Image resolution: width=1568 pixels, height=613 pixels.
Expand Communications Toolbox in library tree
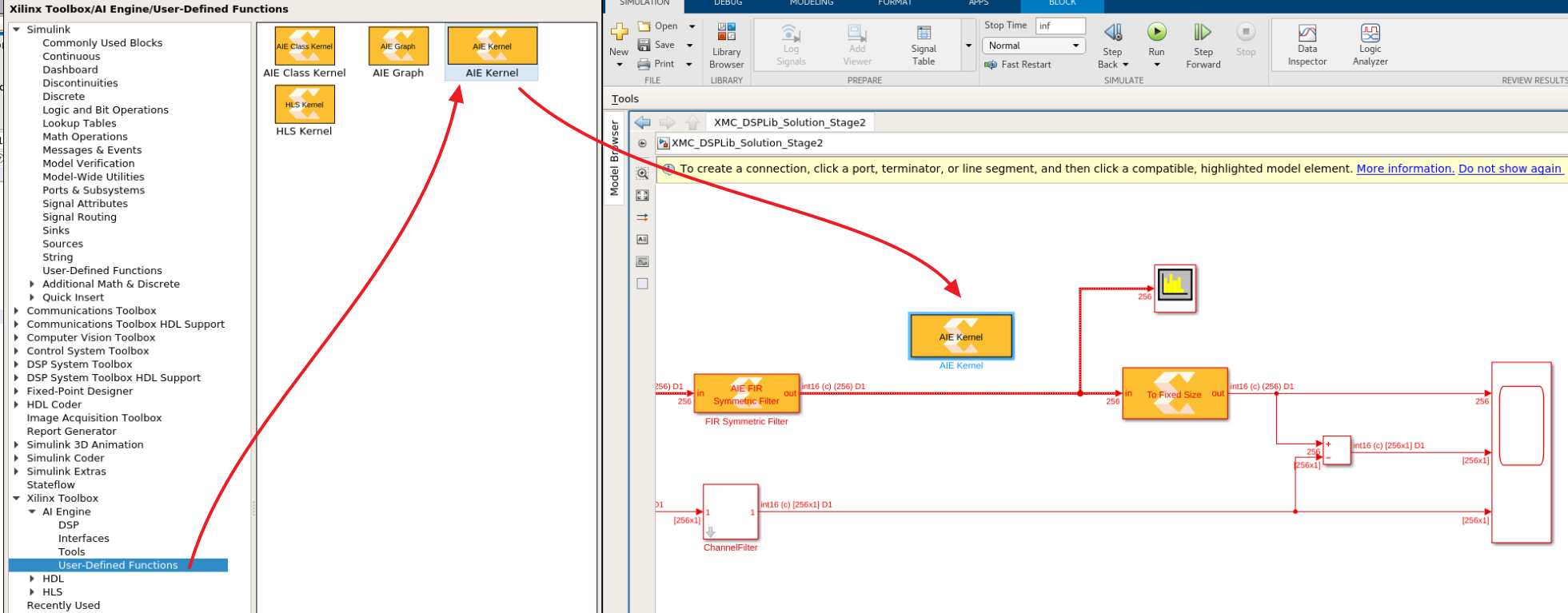click(16, 311)
